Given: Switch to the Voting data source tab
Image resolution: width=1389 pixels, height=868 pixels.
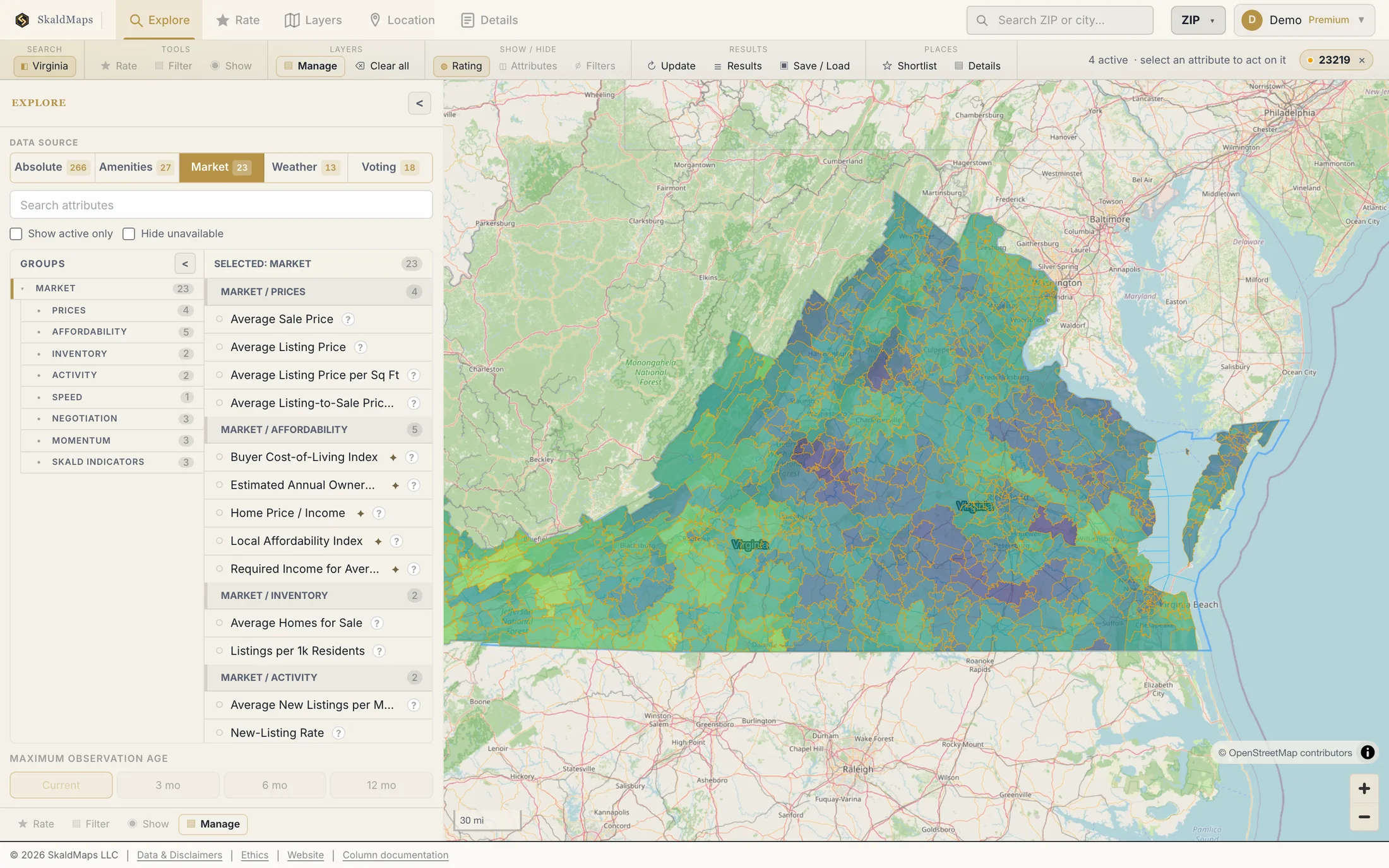Looking at the screenshot, I should click(390, 167).
